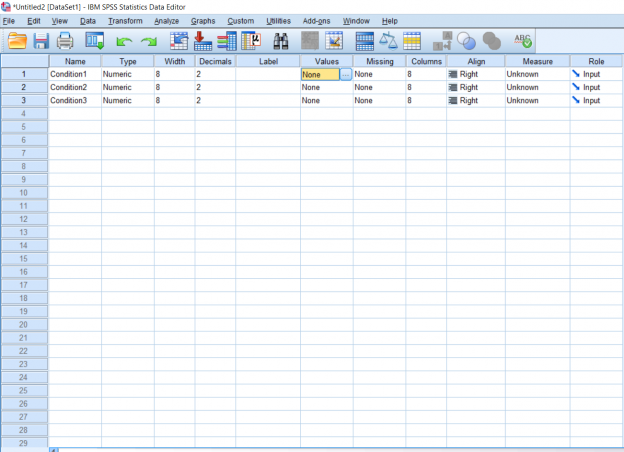Viewport: 624px width, 452px height.
Task: Click Role Input cell for Condition3
Action: 596,100
